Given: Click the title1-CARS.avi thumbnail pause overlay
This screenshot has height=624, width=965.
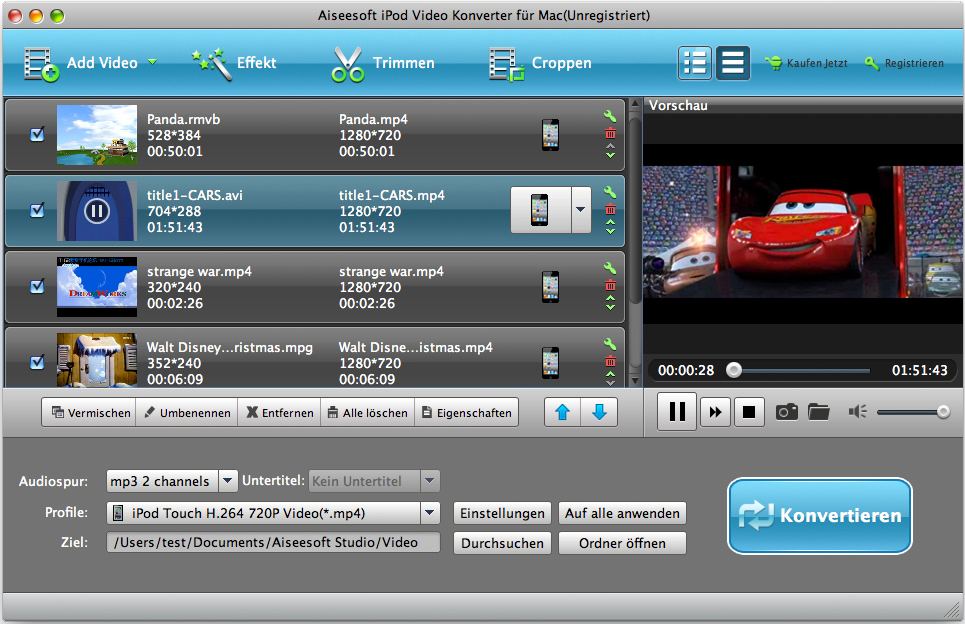Looking at the screenshot, I should point(97,211).
